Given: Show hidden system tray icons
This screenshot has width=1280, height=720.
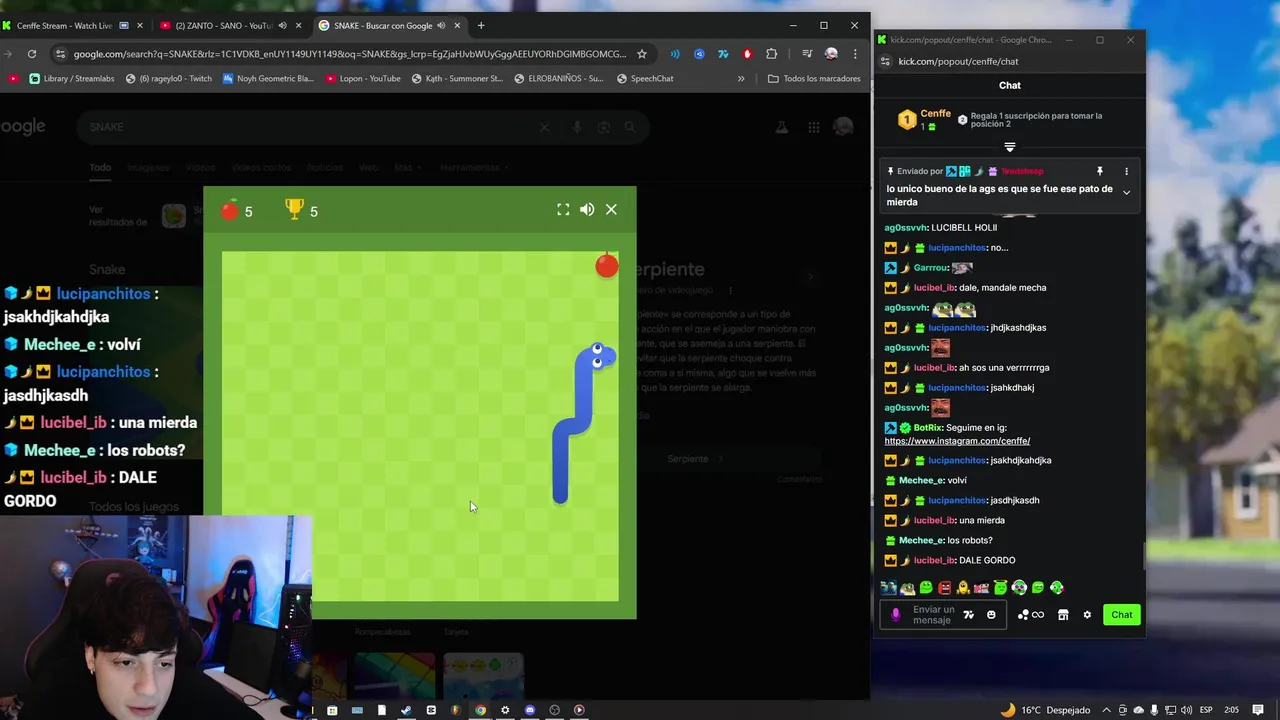Looking at the screenshot, I should pos(1107,710).
